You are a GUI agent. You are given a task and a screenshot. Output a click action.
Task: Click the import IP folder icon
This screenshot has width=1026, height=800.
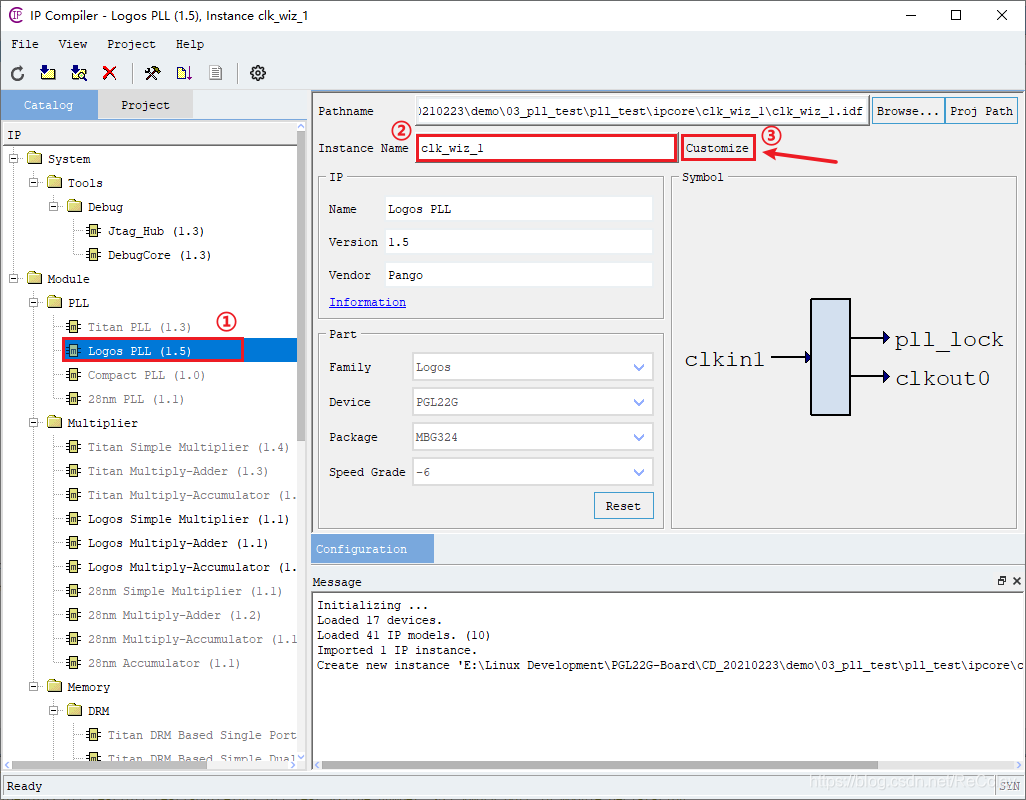[x=48, y=73]
